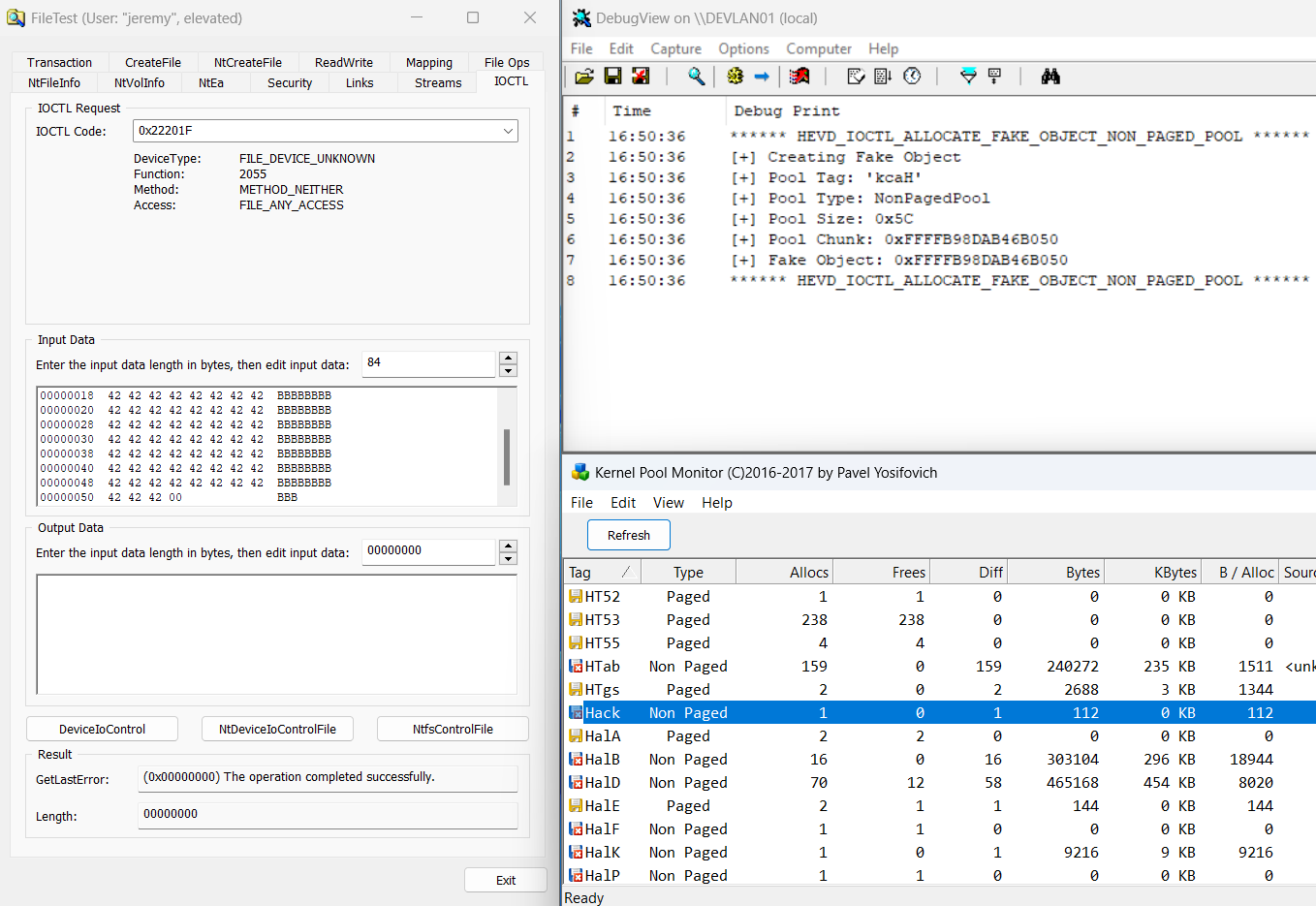Image resolution: width=1316 pixels, height=906 pixels.
Task: Open the Mapping tab in FileTest
Action: pyautogui.click(x=429, y=62)
